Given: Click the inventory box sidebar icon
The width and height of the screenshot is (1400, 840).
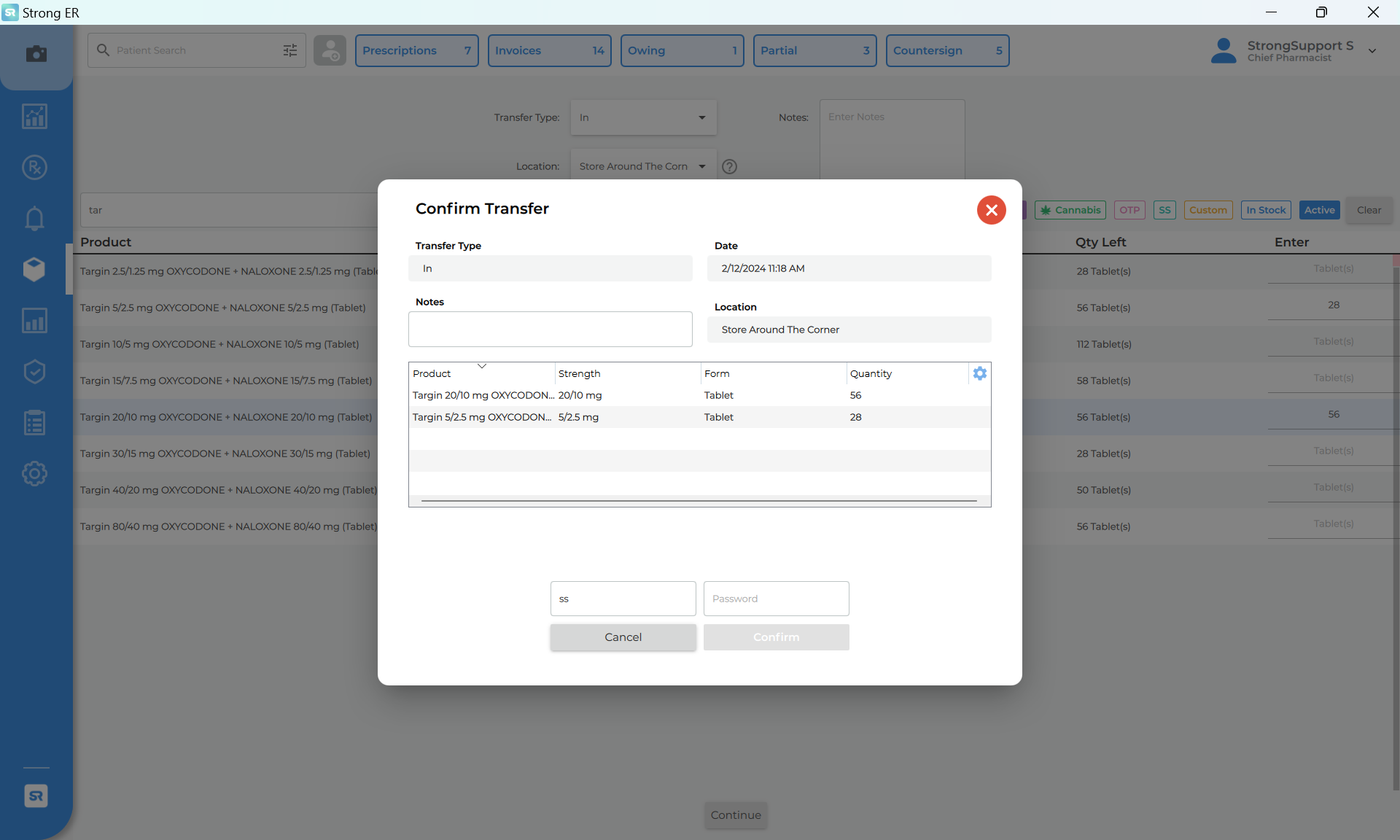Looking at the screenshot, I should pos(34,269).
